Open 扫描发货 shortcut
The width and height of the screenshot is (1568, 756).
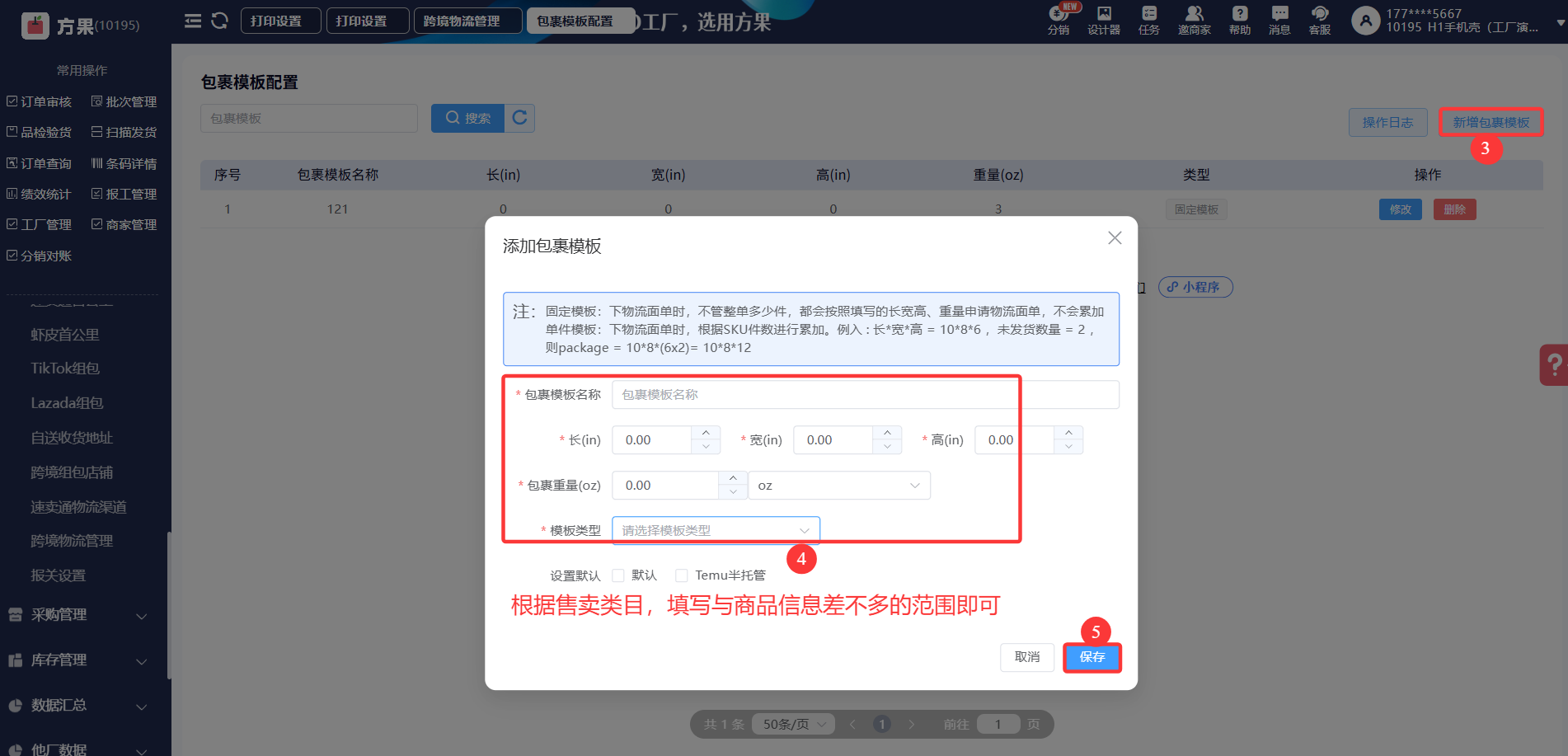tap(124, 132)
